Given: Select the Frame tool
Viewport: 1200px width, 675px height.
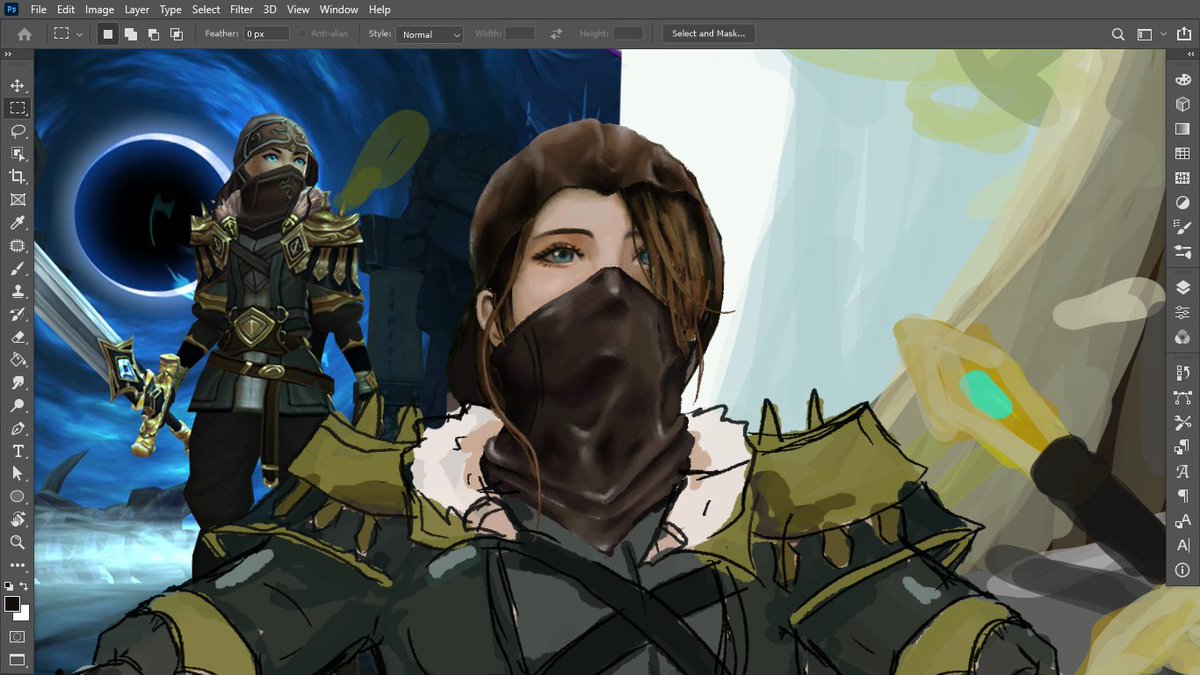Looking at the screenshot, I should click(17, 200).
